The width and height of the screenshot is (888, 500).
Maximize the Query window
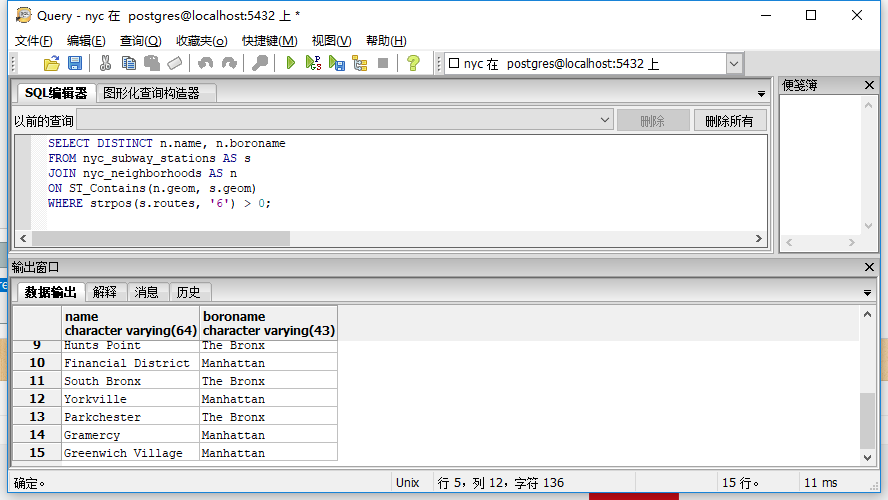(811, 15)
